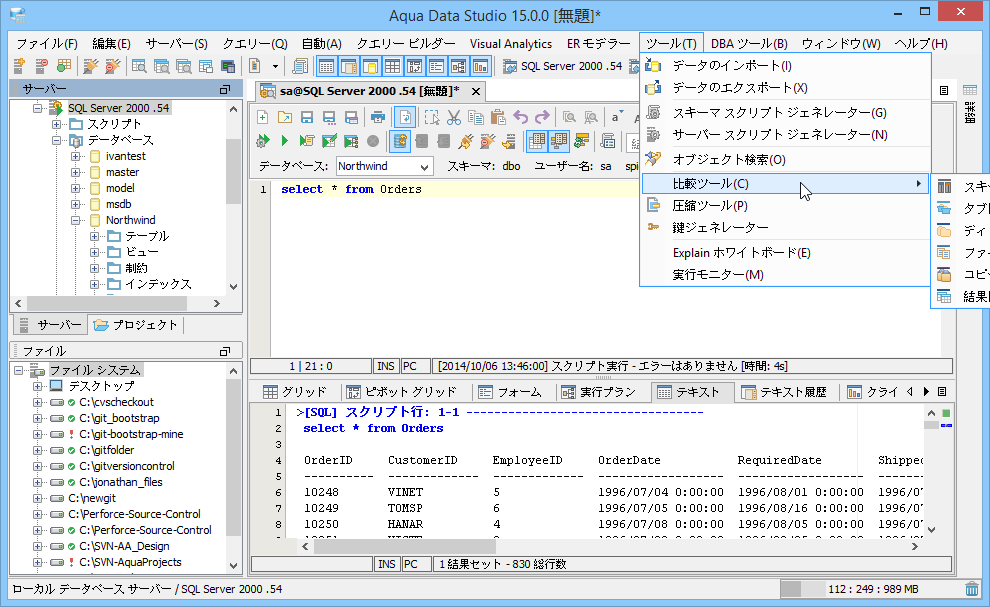The height and width of the screenshot is (607, 990).
Task: Collapse the Northwind database node
Action: (x=75, y=220)
